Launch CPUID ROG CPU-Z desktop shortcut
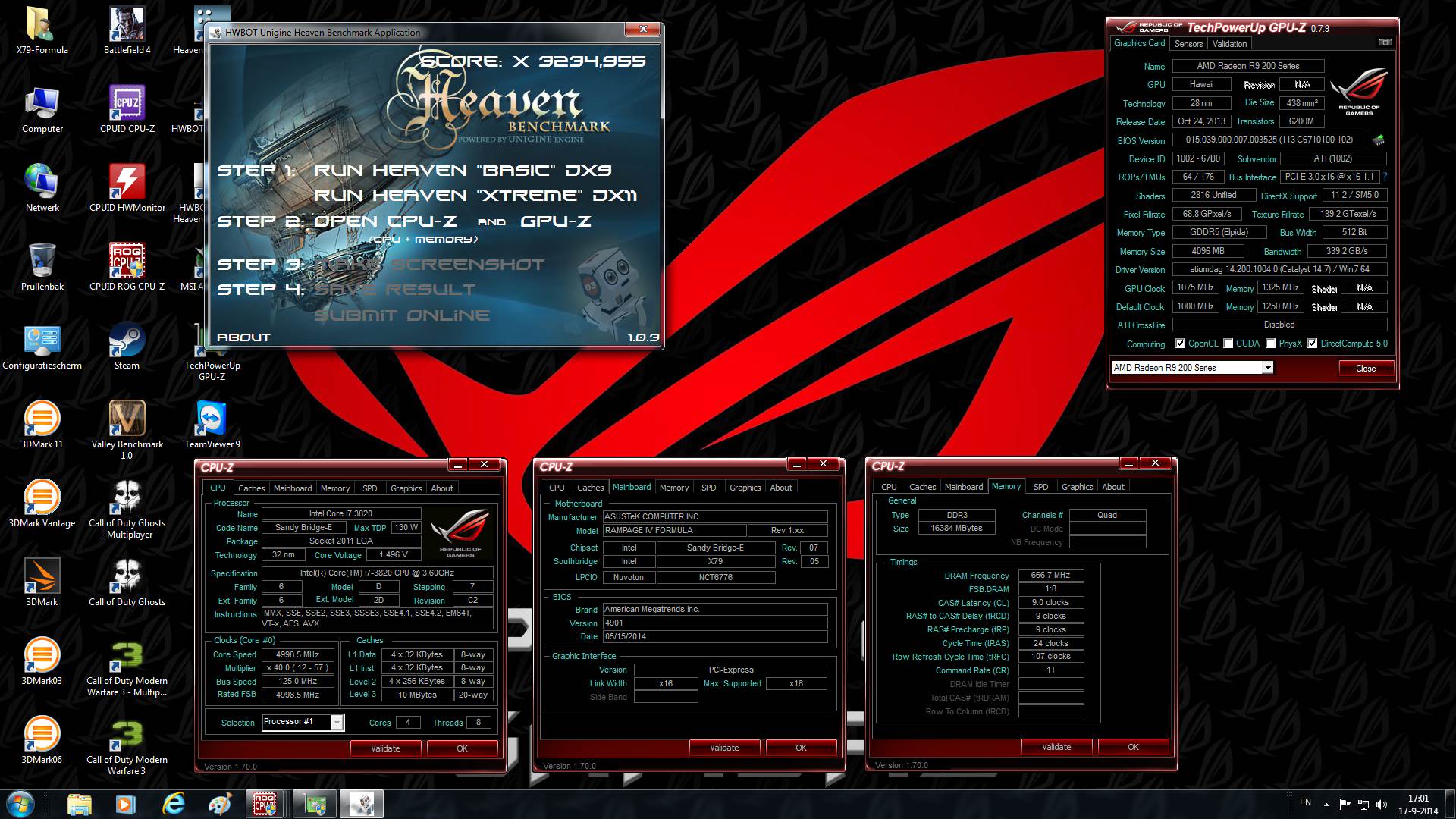1456x819 pixels. pos(127,268)
